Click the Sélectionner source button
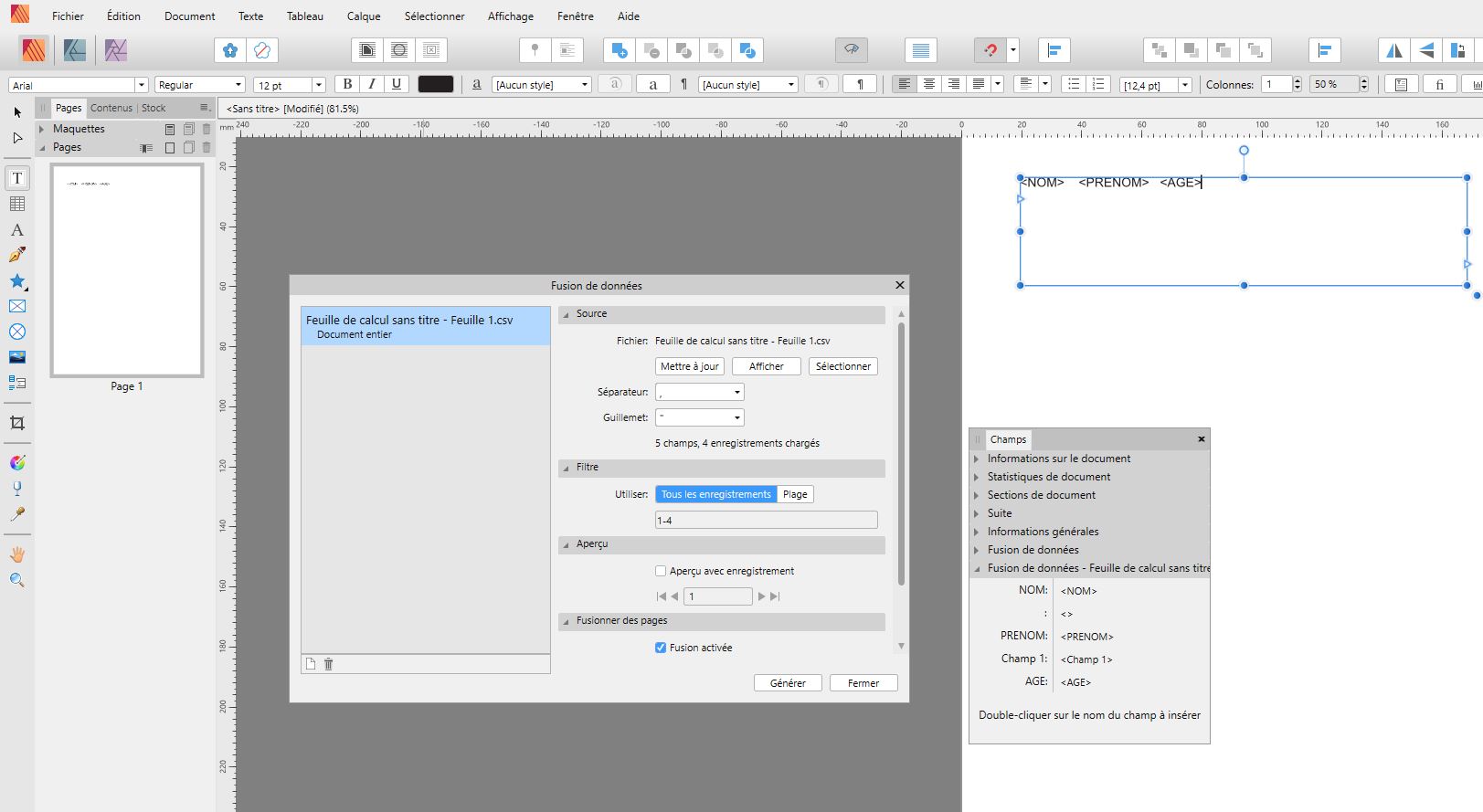The height and width of the screenshot is (812, 1483). 843,366
